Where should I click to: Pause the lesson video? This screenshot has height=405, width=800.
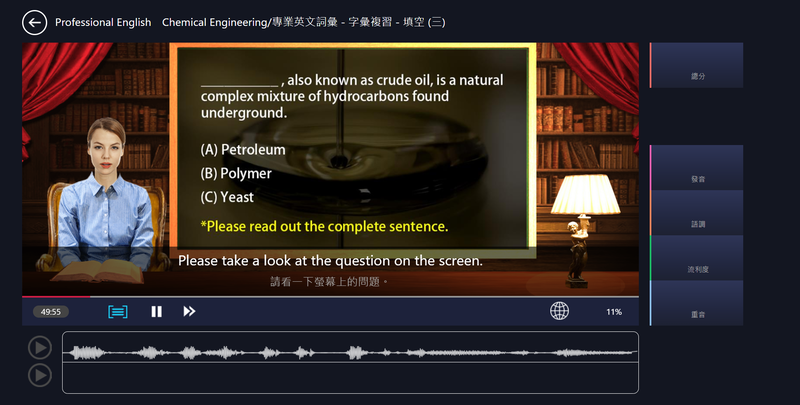(x=157, y=312)
